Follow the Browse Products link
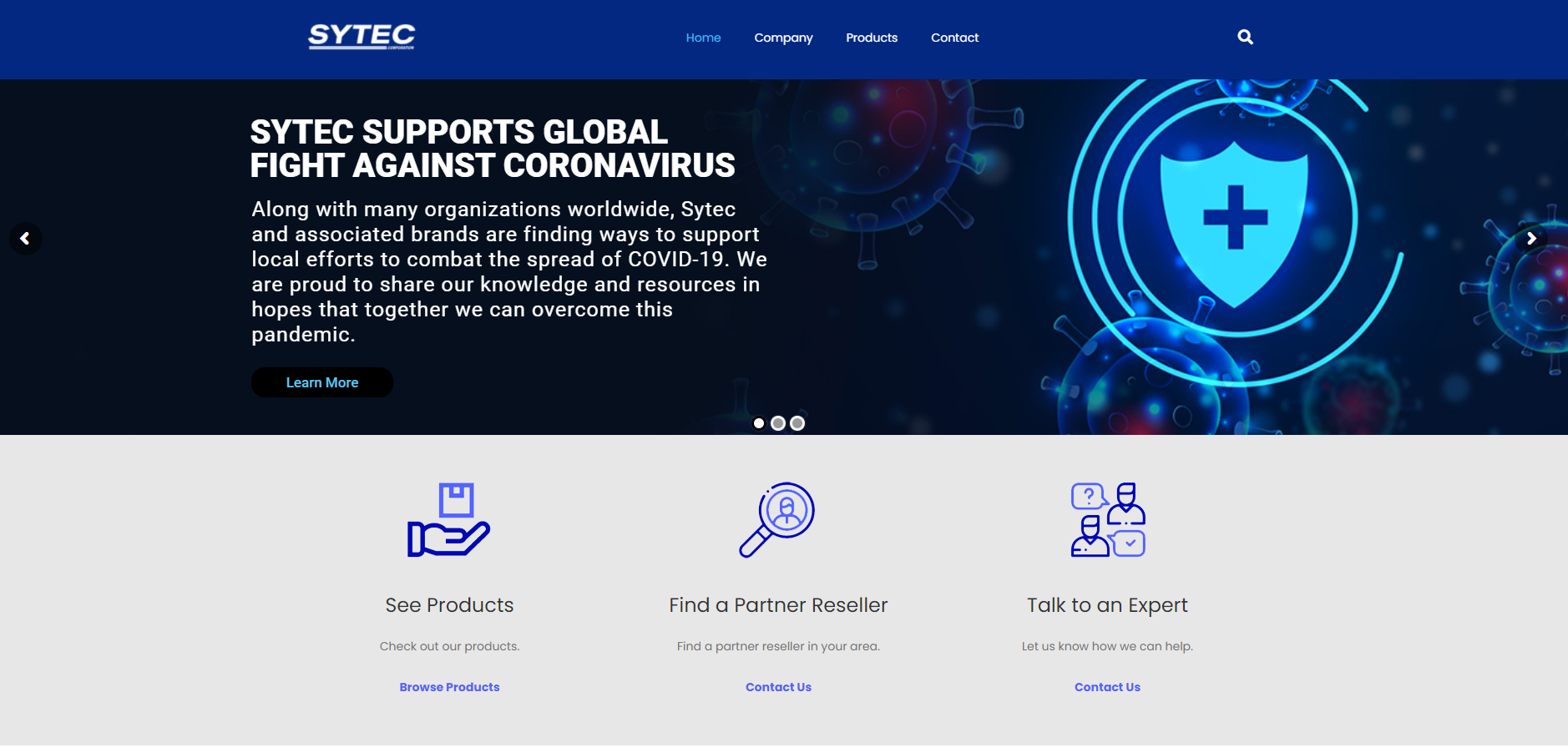This screenshot has width=1568, height=753. coord(449,687)
